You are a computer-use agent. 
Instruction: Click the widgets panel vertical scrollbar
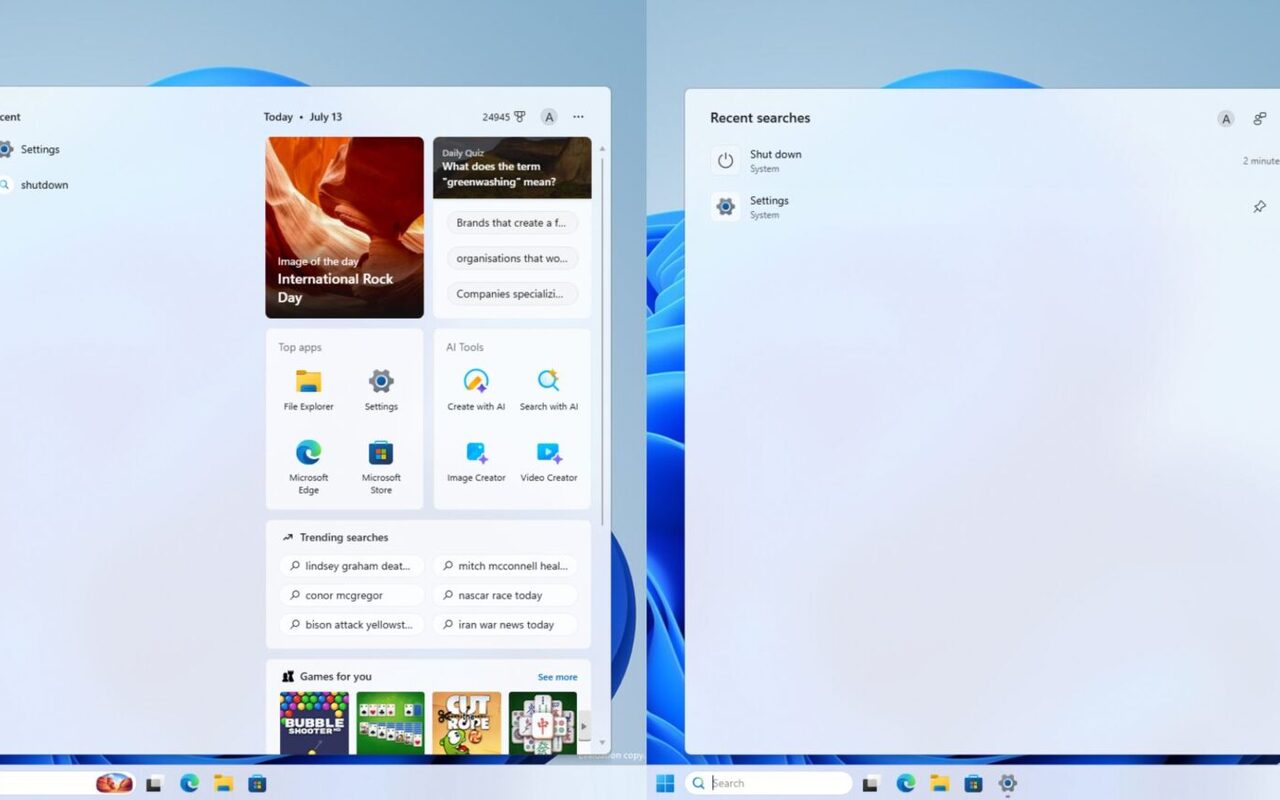[x=602, y=340]
